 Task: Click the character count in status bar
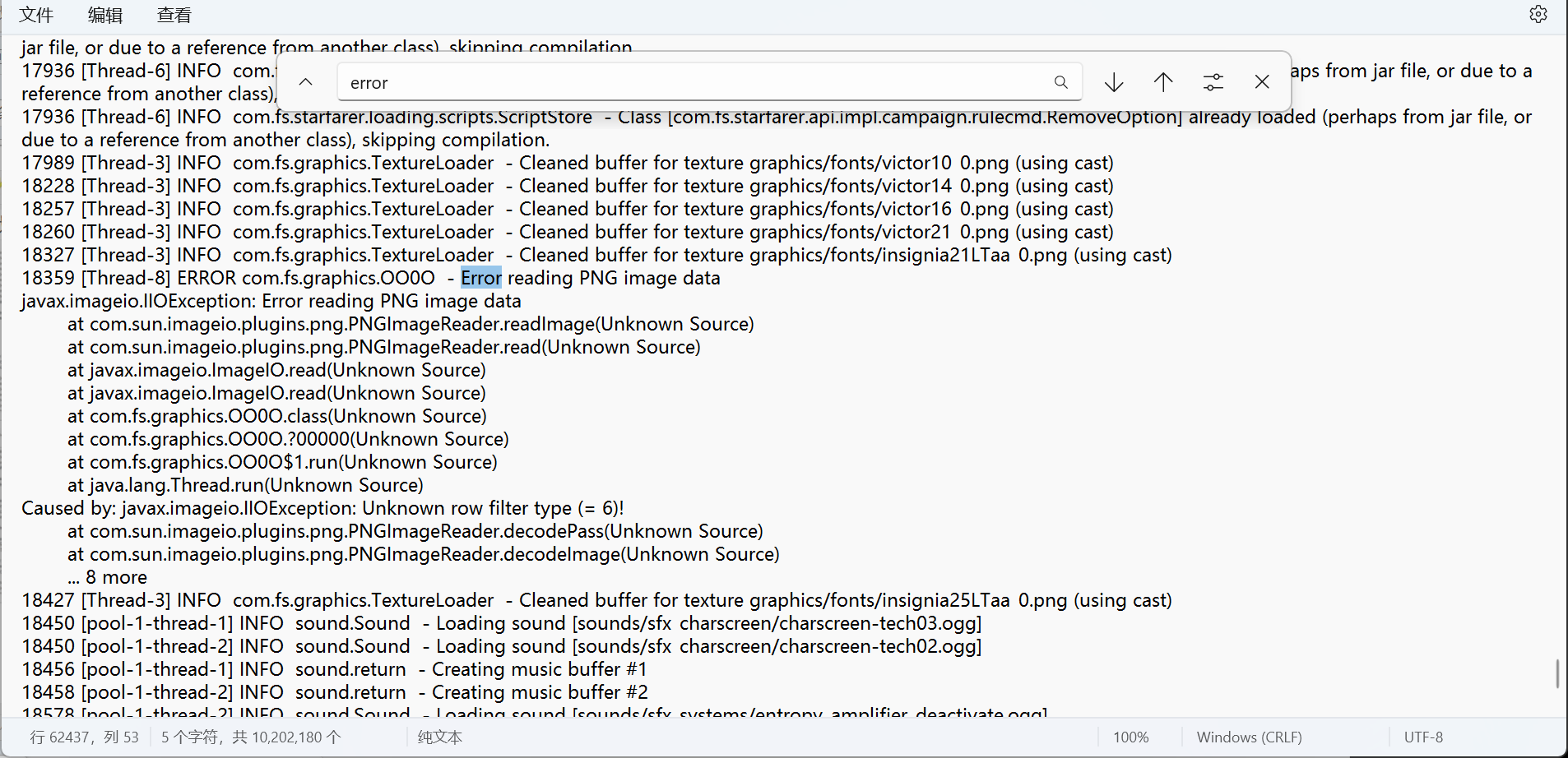coord(251,737)
